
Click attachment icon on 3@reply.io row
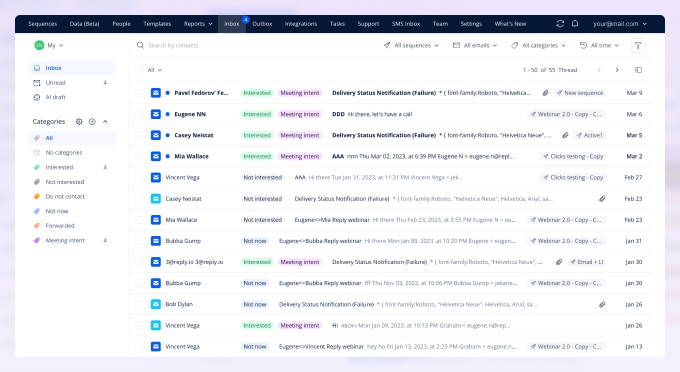[x=559, y=262]
